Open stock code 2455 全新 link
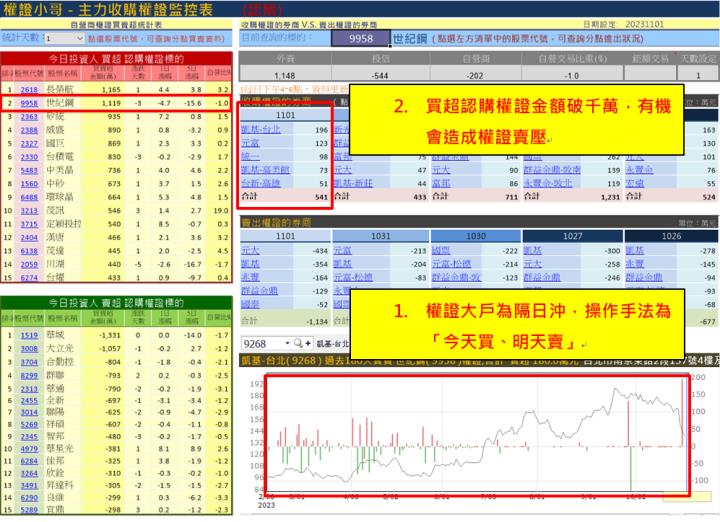 (29, 401)
